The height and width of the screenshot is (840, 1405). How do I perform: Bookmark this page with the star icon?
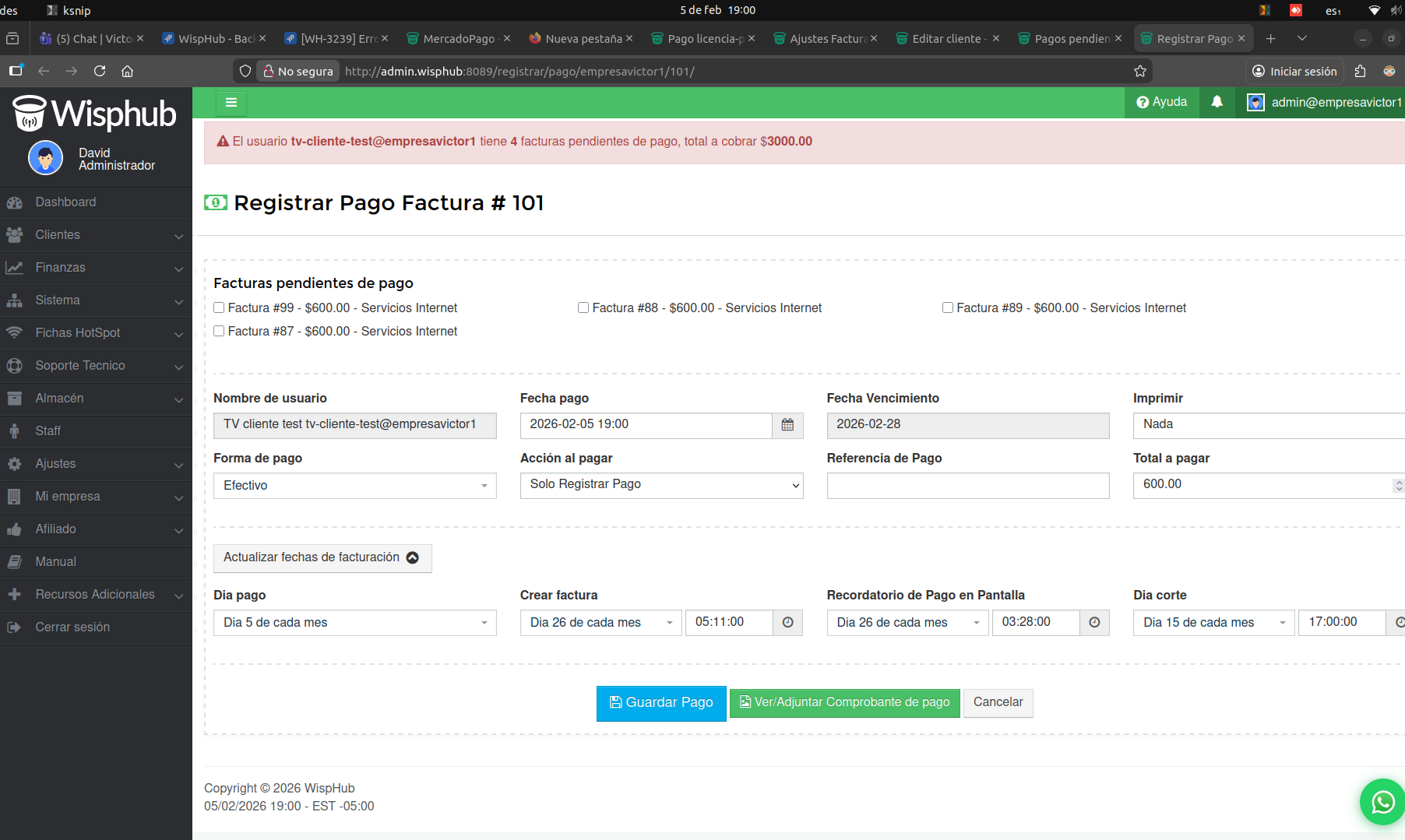tap(1140, 72)
